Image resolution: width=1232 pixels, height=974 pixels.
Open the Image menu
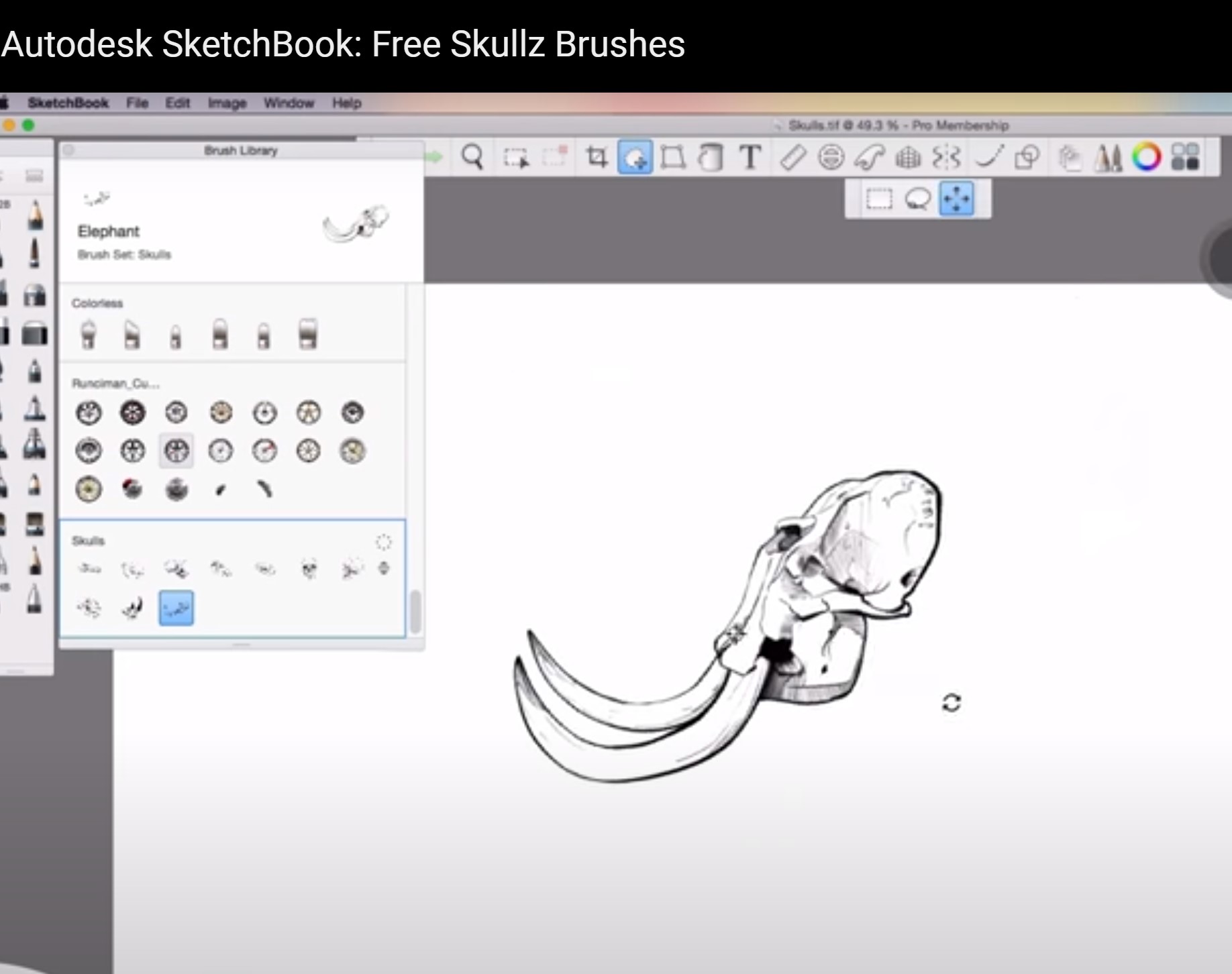tap(227, 103)
